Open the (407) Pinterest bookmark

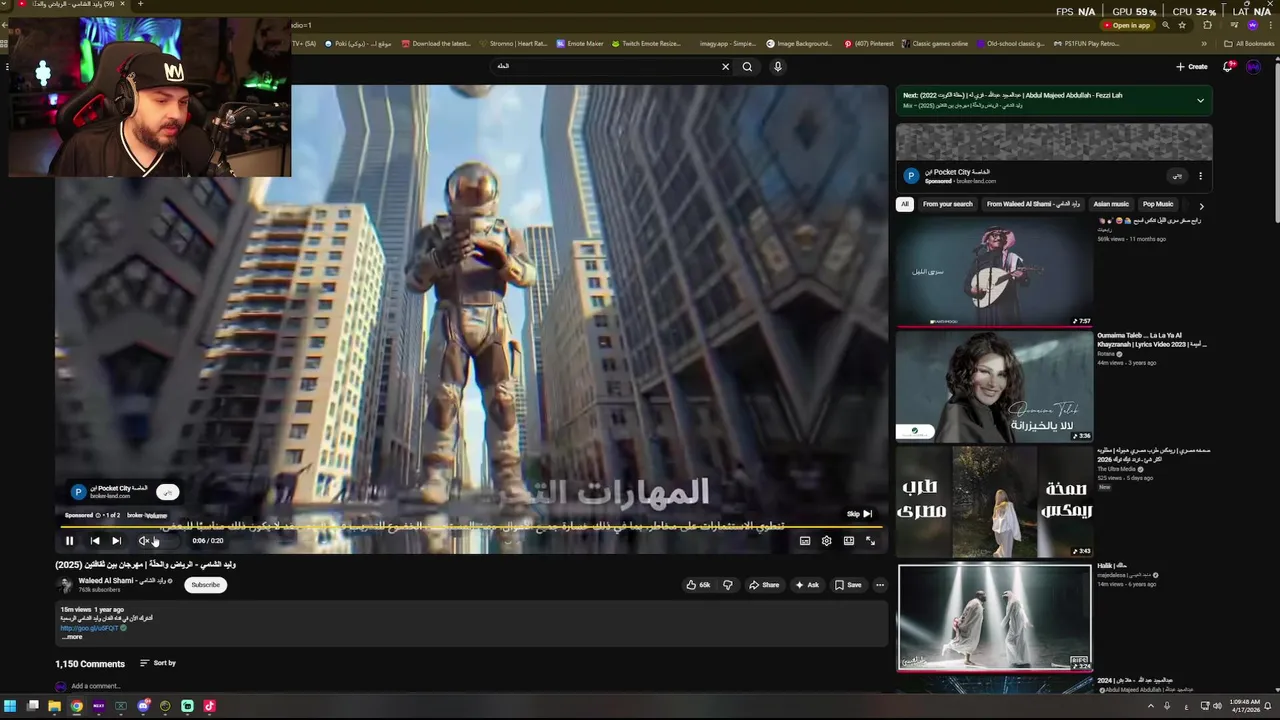tap(869, 44)
